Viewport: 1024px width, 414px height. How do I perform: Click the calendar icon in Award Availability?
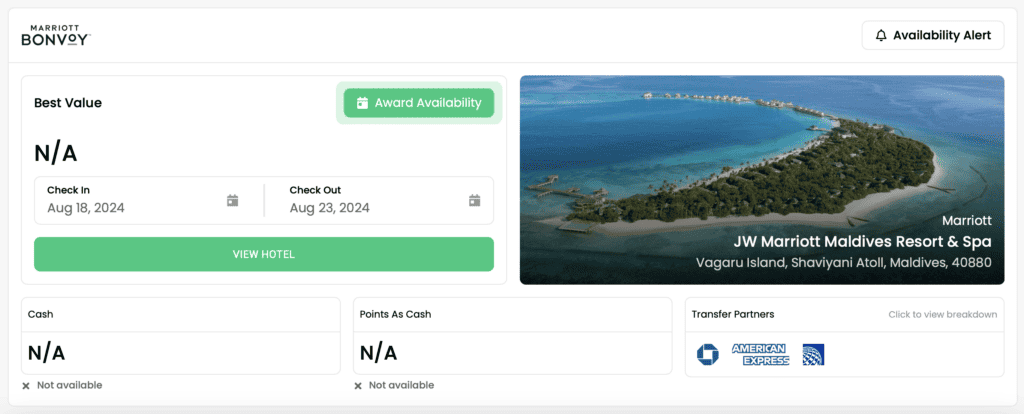tap(363, 103)
